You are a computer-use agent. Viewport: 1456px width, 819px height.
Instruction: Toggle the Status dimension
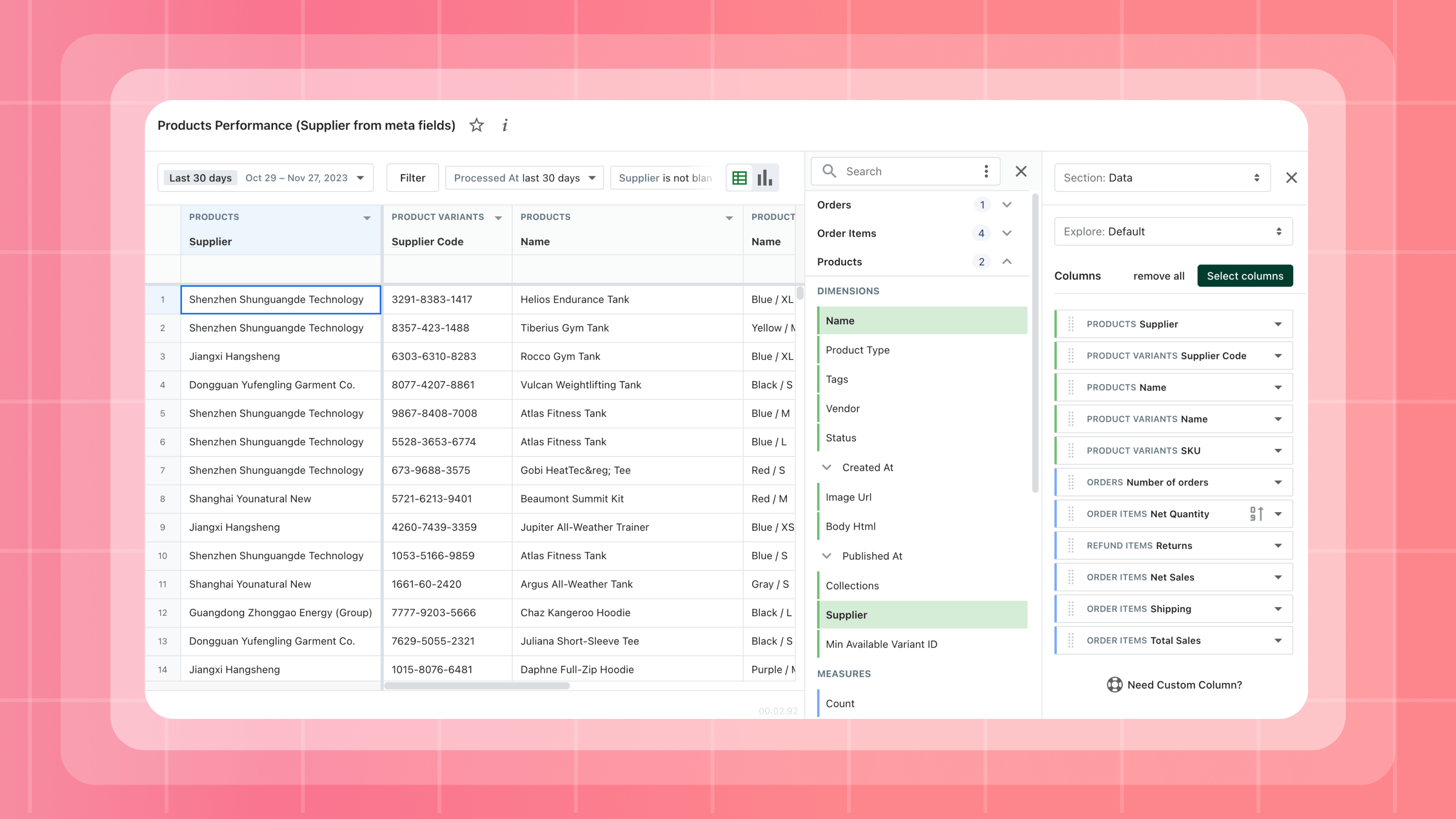tap(922, 438)
